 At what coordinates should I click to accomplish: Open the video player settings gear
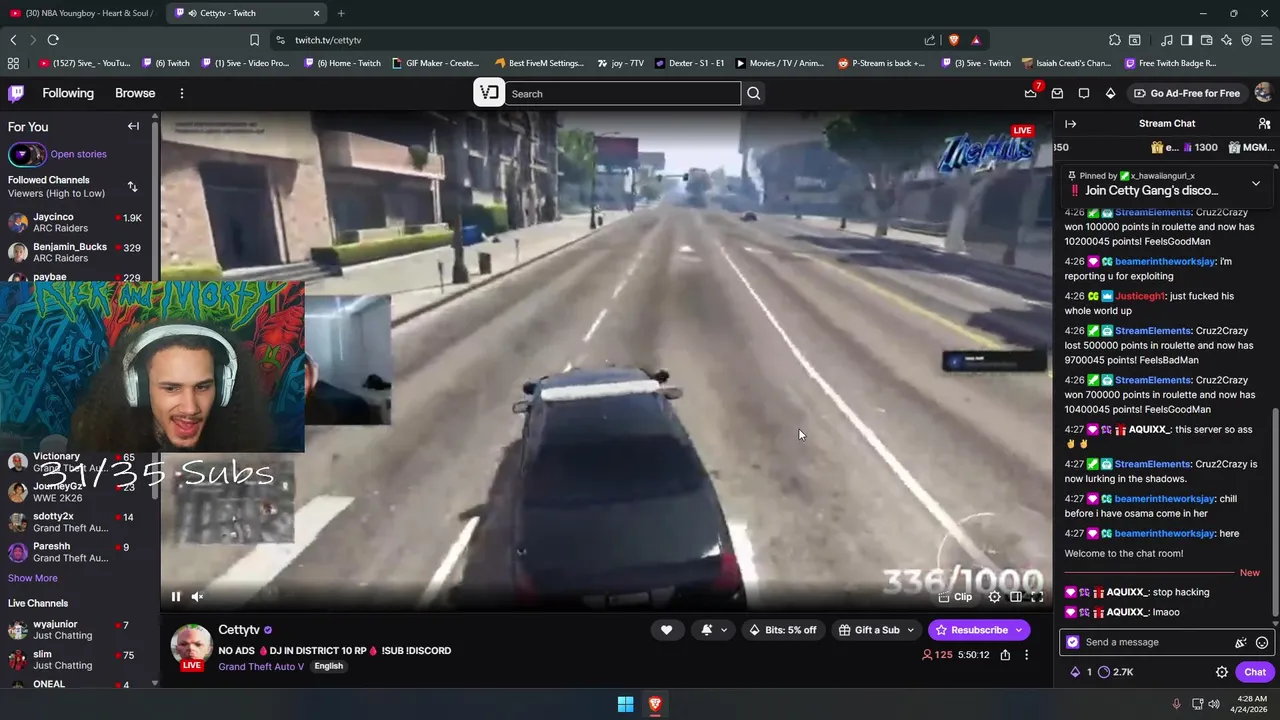click(994, 597)
